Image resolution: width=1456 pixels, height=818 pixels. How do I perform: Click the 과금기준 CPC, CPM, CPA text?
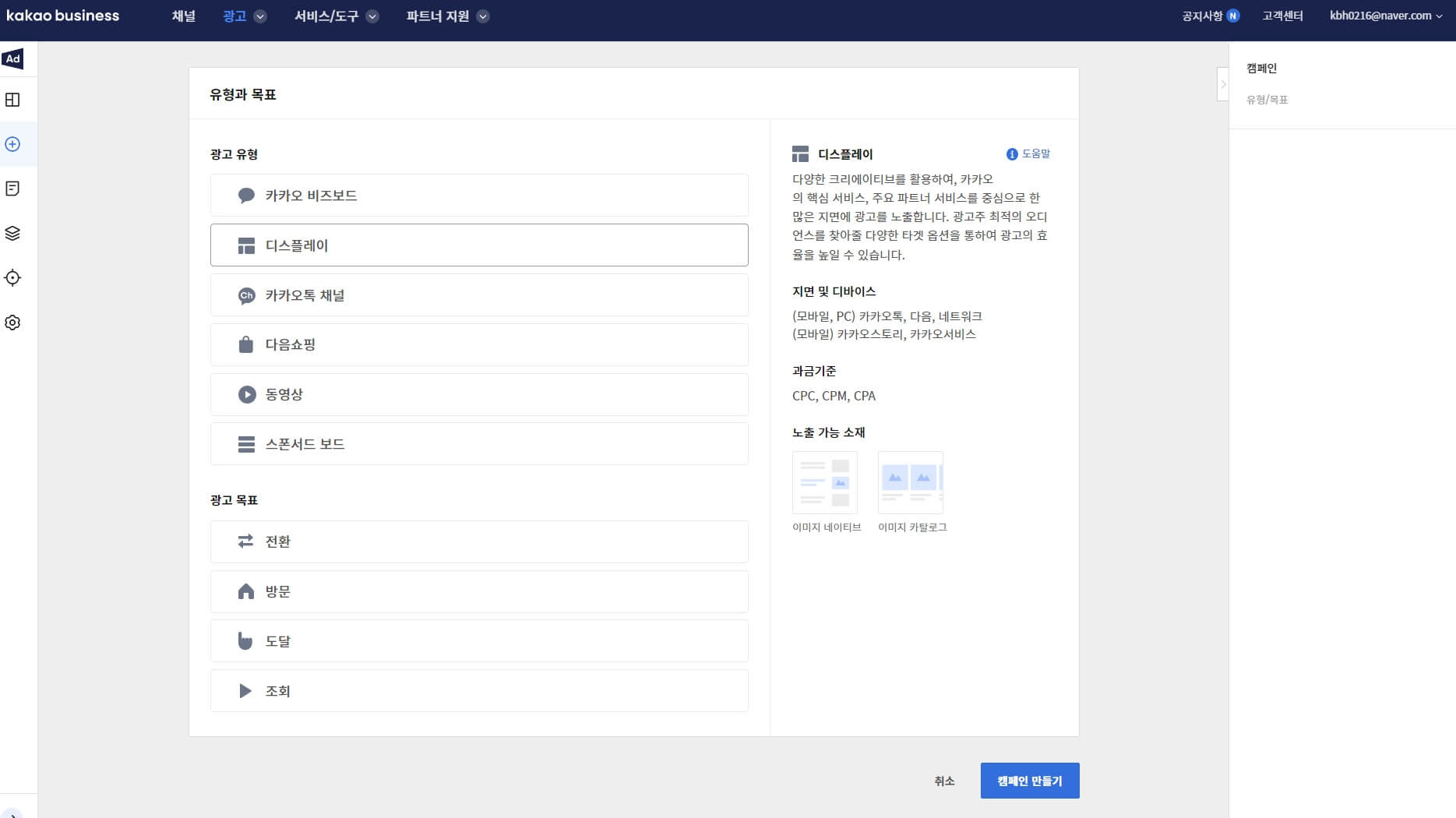[834, 396]
